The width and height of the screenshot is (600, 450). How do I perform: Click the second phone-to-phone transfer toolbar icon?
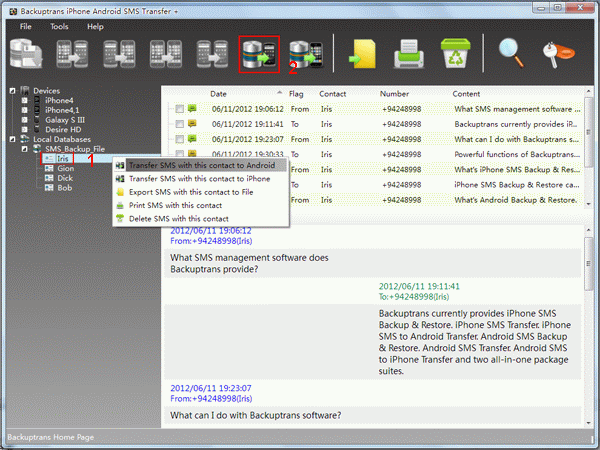[119, 54]
